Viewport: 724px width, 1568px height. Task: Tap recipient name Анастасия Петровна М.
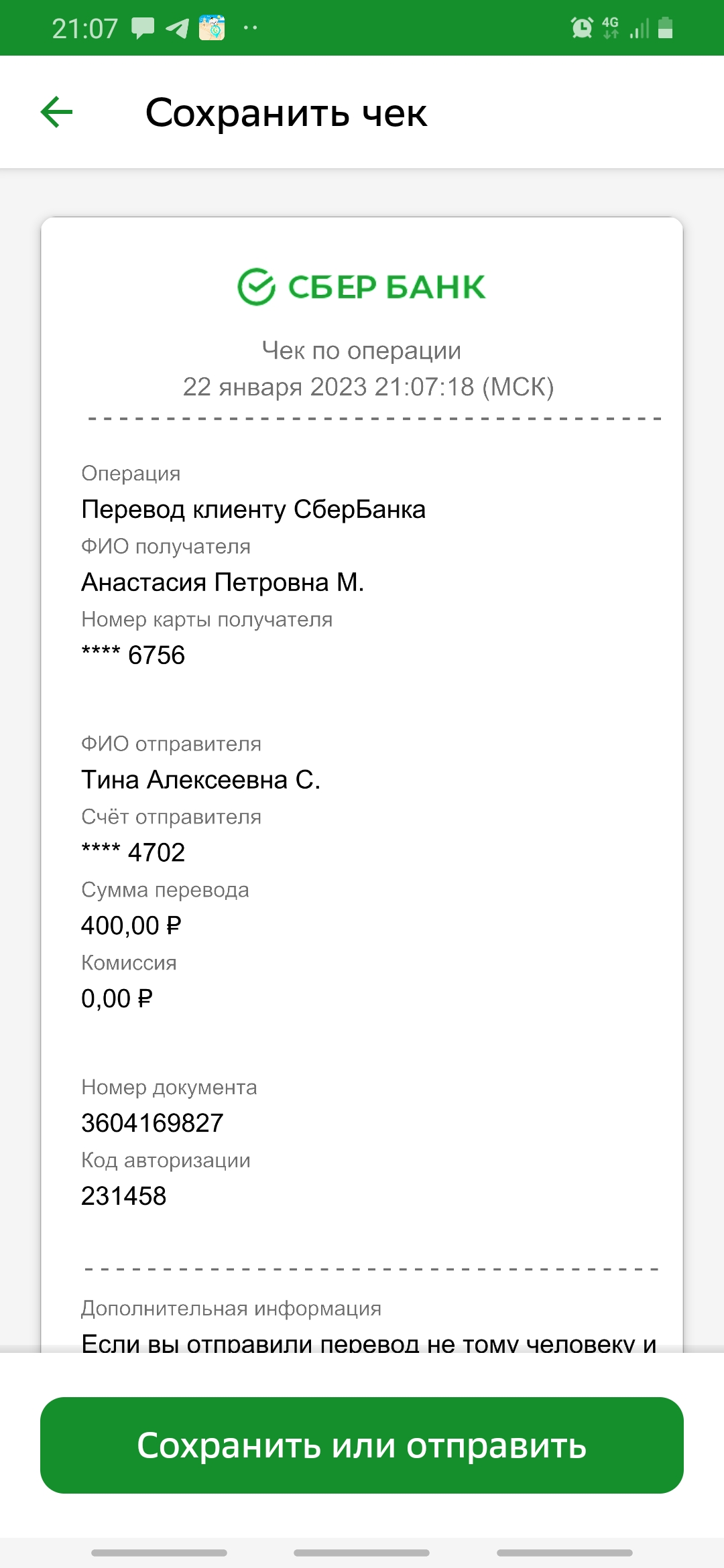coord(223,582)
